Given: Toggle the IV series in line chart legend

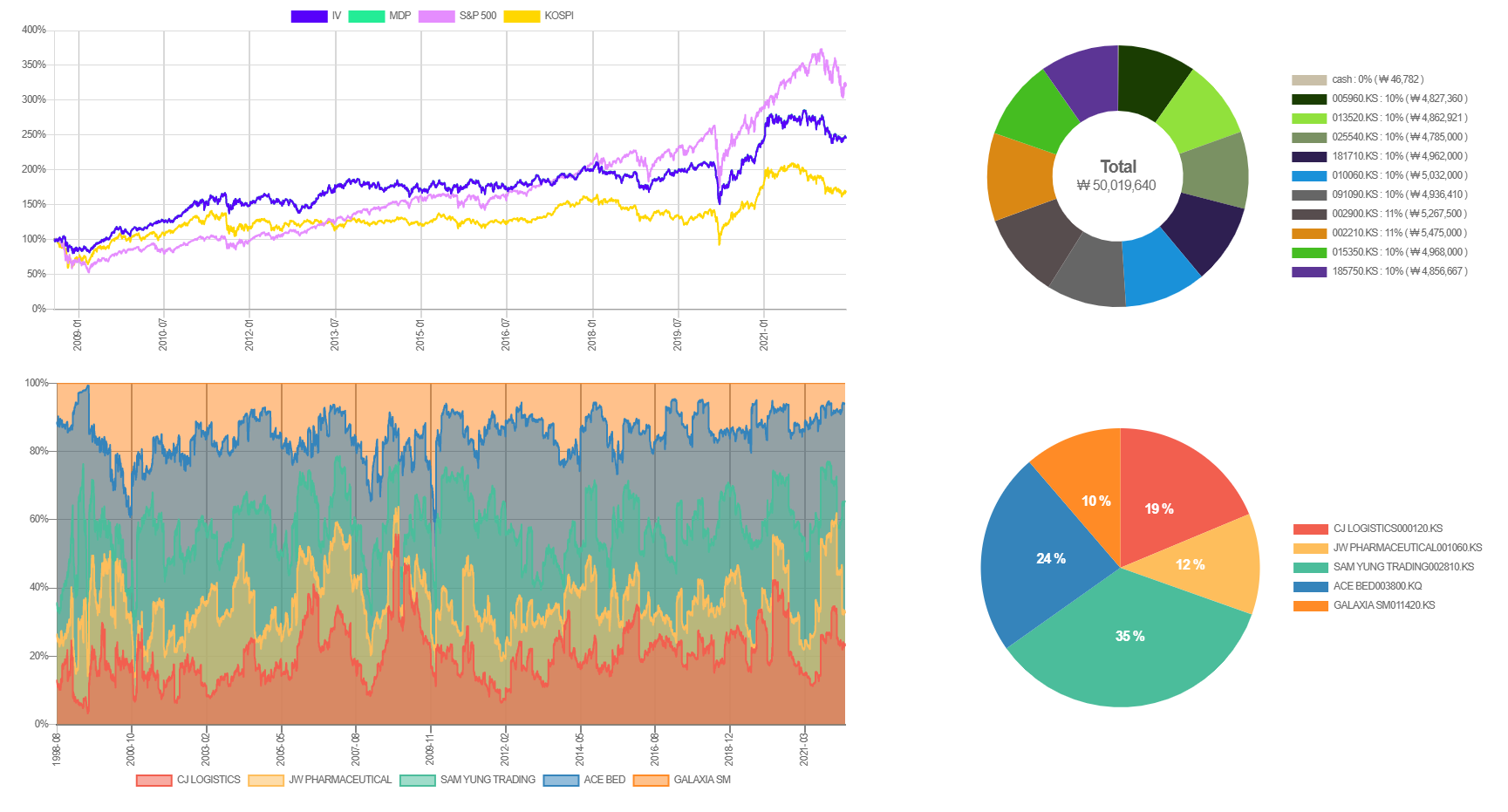Looking at the screenshot, I should [316, 16].
